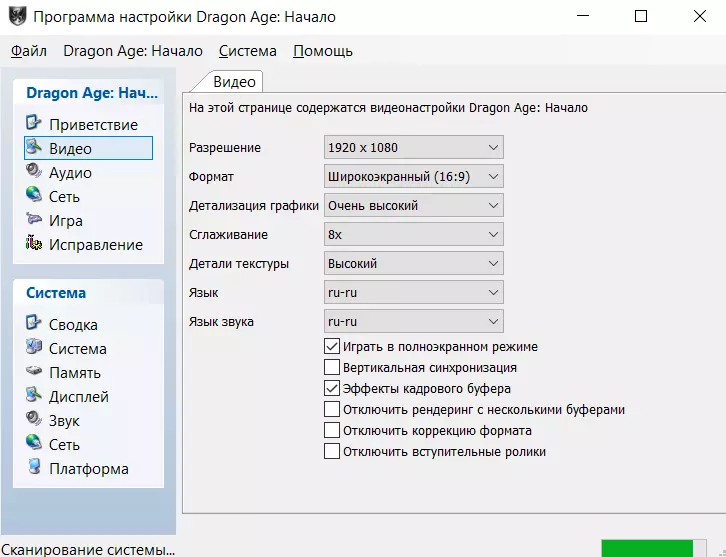Click the Dragon Age shield icon in title bar

point(18,16)
